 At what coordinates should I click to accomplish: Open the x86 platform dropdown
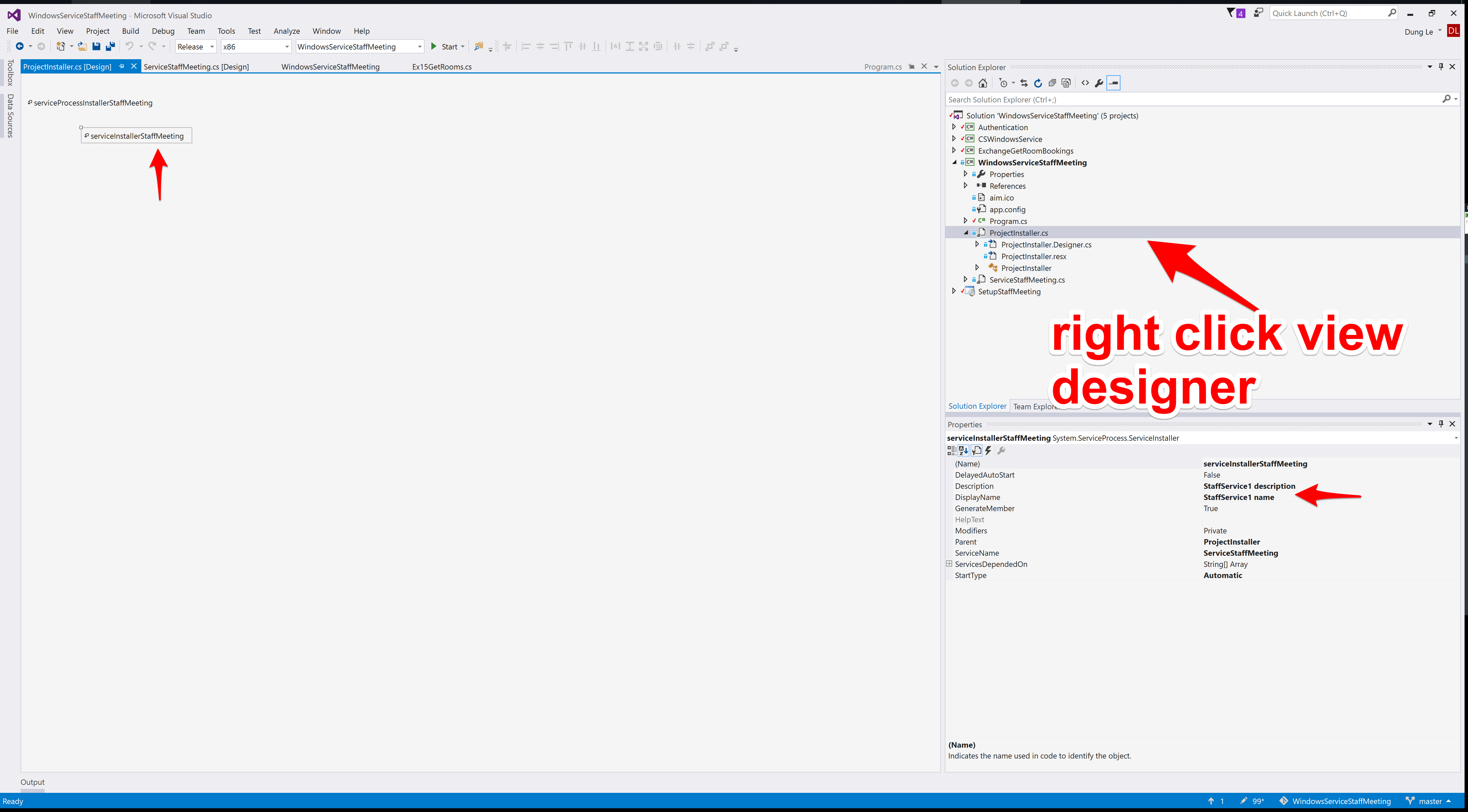pyautogui.click(x=256, y=47)
